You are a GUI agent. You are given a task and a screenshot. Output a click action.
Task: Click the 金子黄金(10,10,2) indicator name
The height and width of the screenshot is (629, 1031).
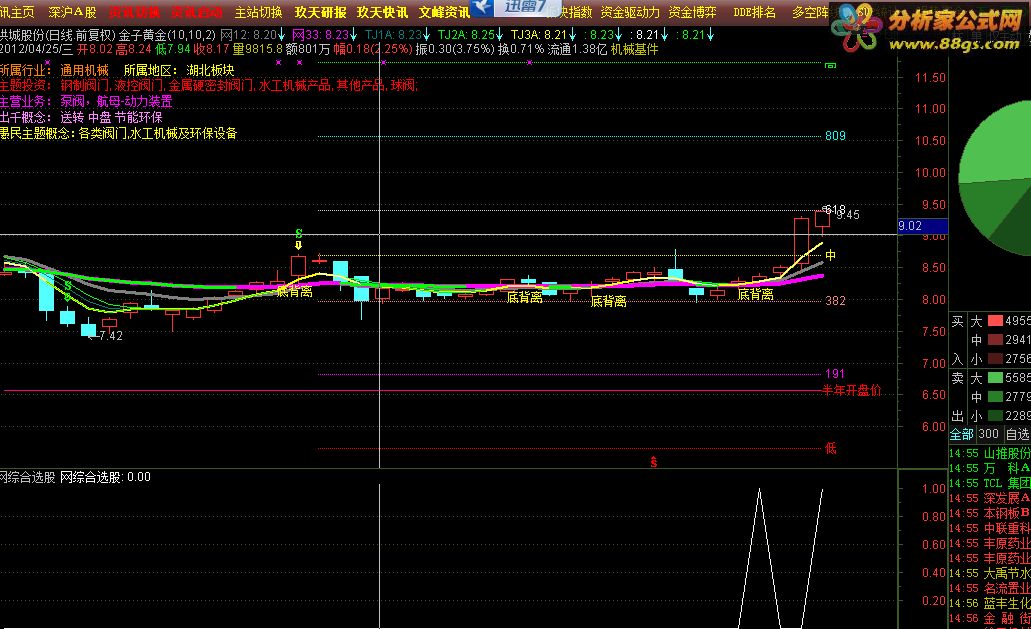click(x=167, y=35)
